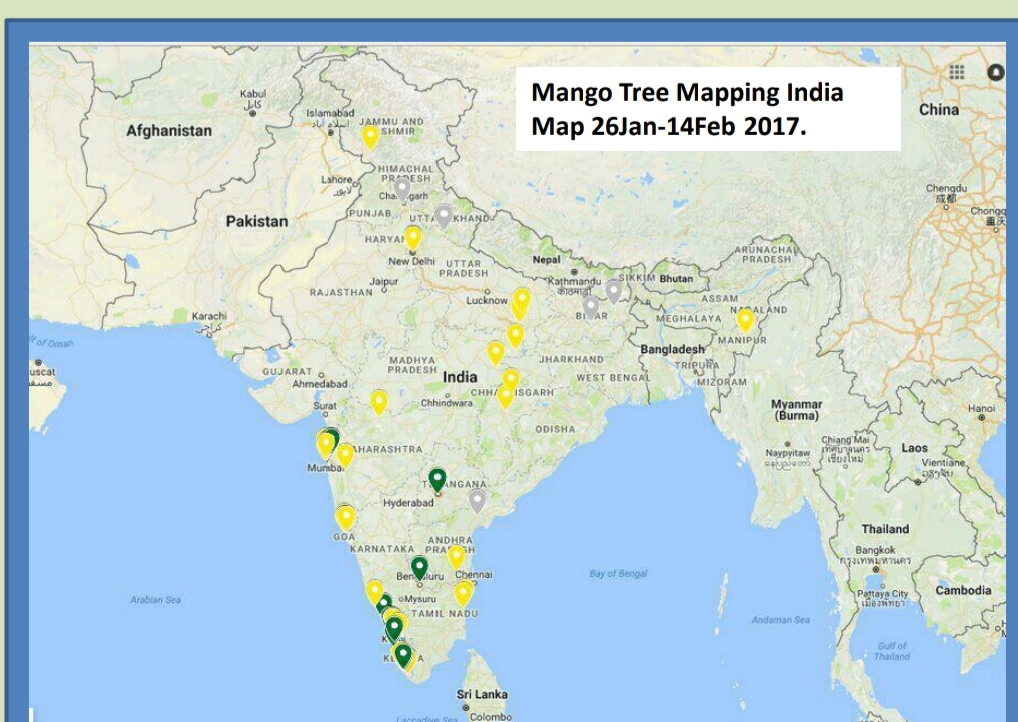Image resolution: width=1018 pixels, height=722 pixels.
Task: Click the 'Bangladesh' label
Action: (x=673, y=349)
